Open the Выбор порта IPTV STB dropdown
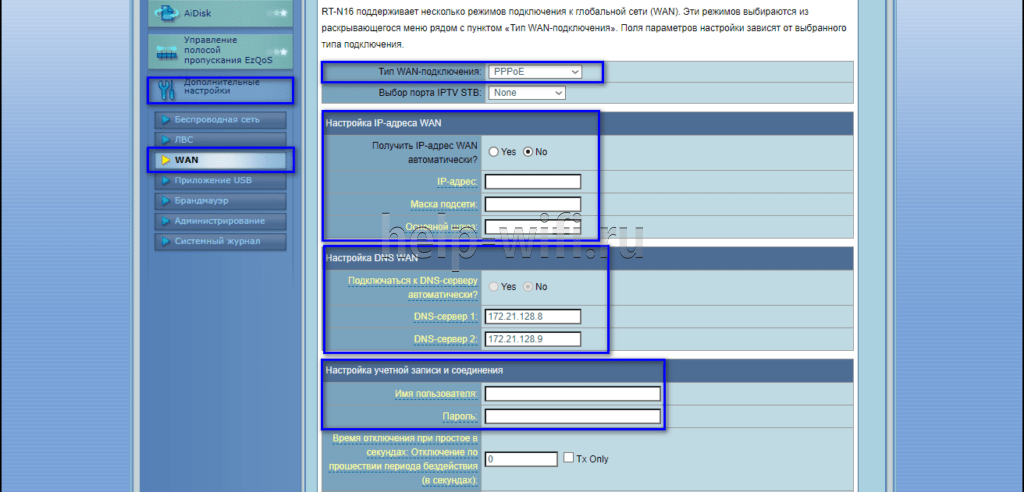1024x492 pixels. coord(527,92)
